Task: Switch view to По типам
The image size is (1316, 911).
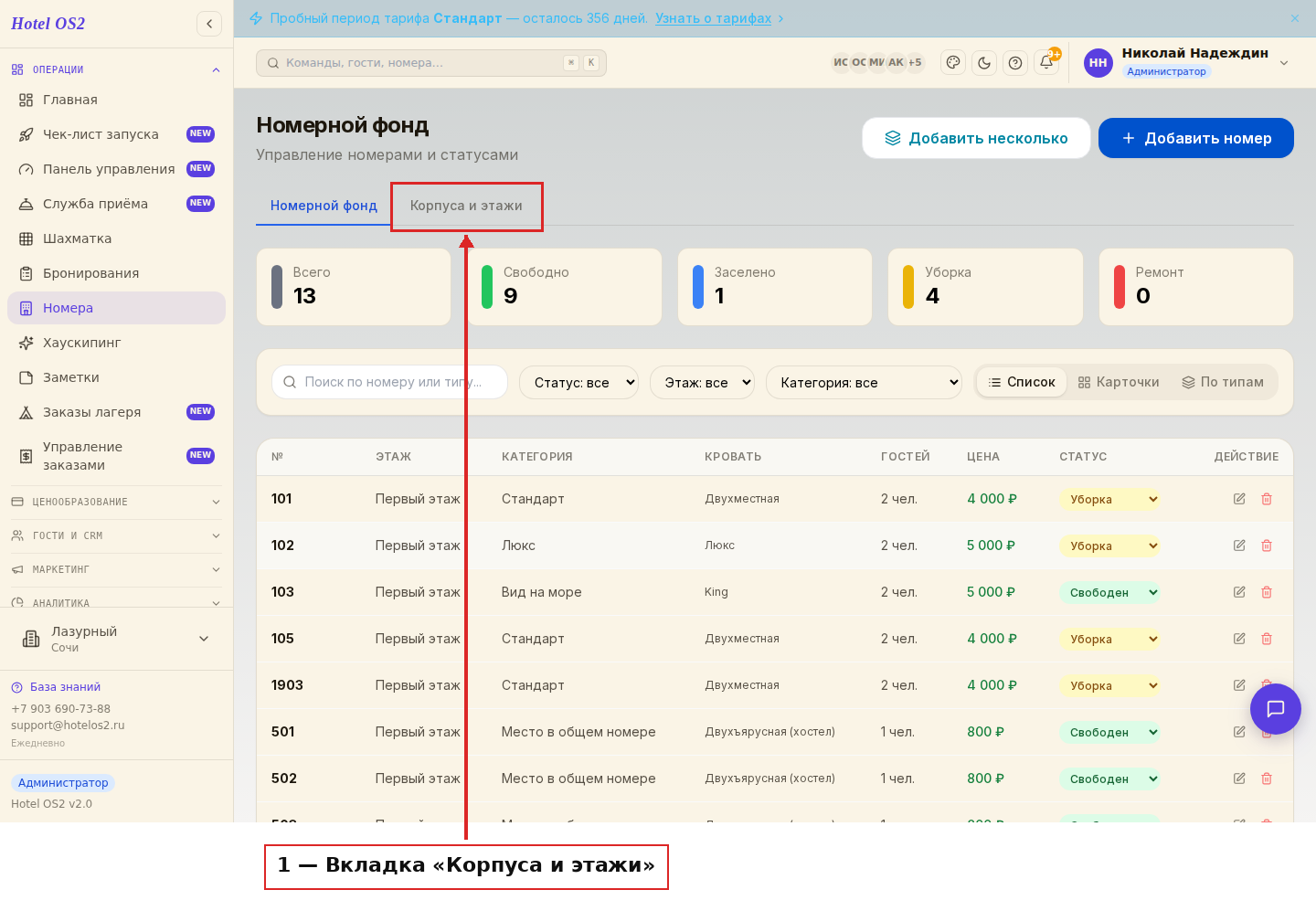Action: [x=1223, y=382]
